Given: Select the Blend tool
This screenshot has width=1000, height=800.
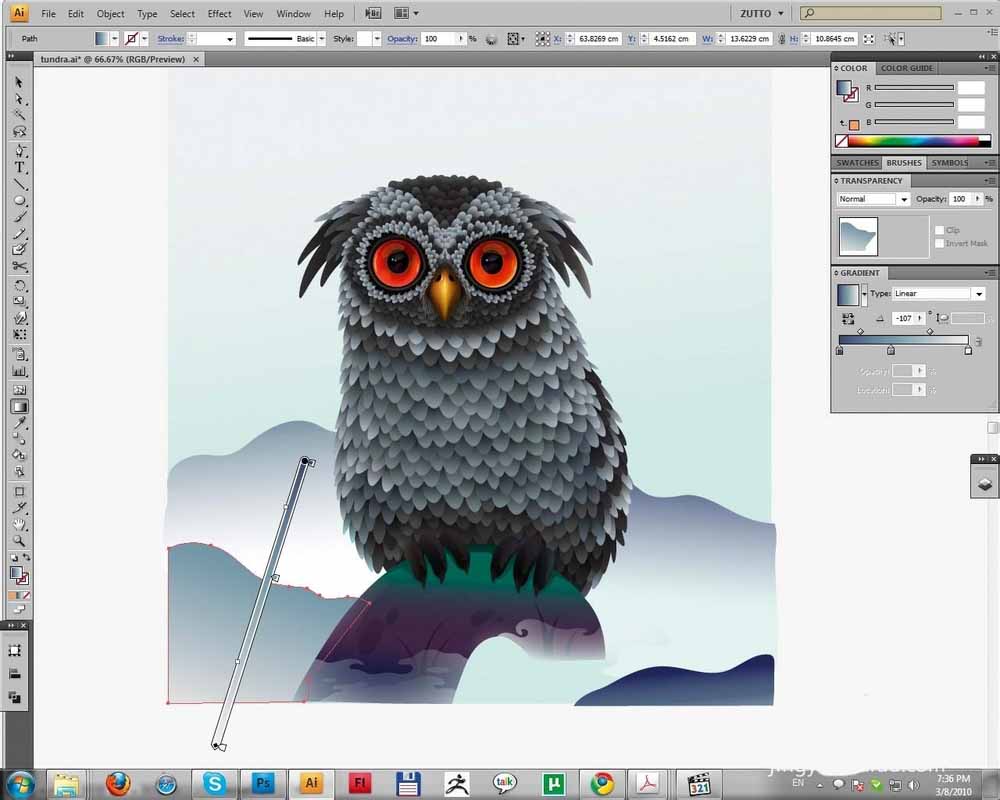Looking at the screenshot, I should click(19, 439).
